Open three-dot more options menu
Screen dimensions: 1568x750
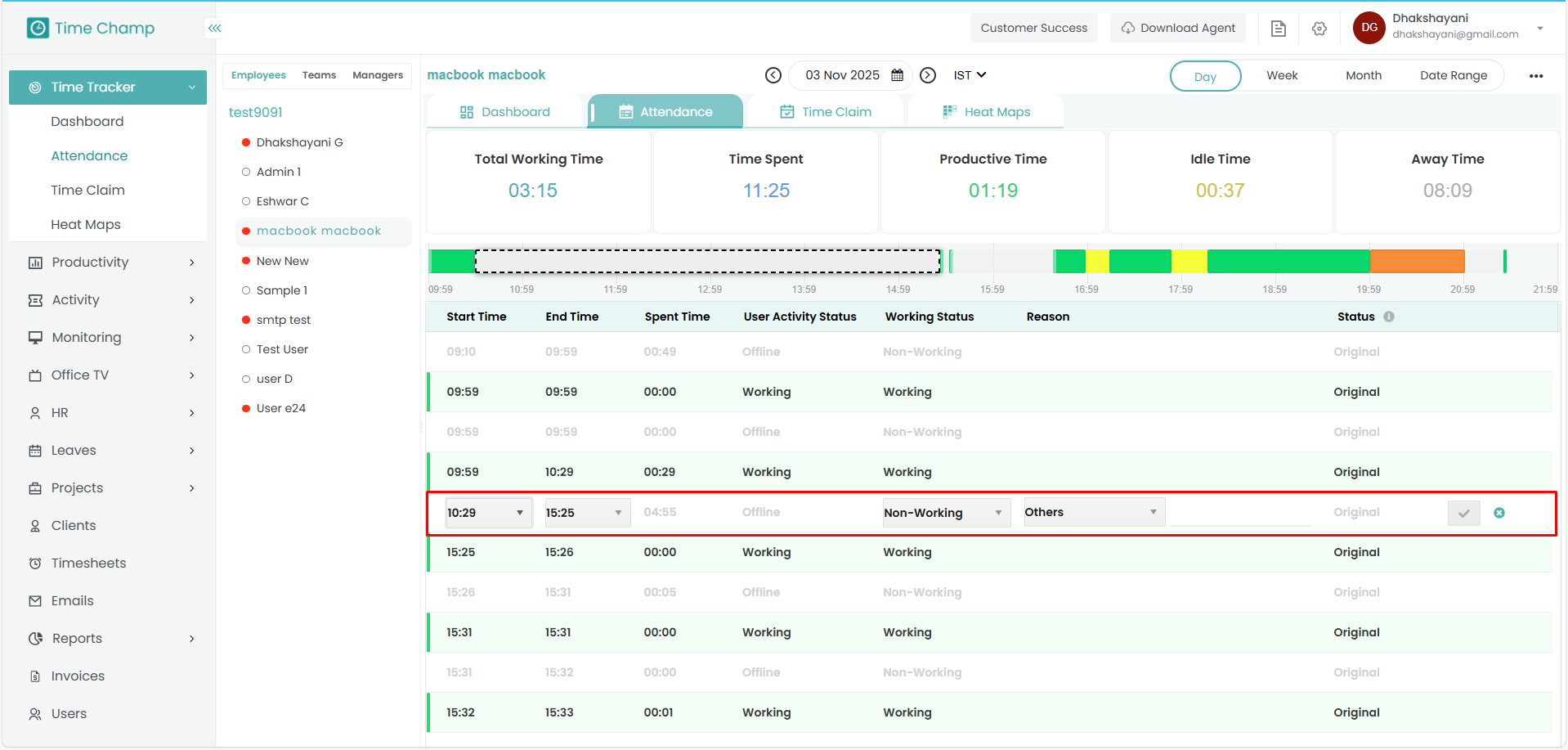(x=1536, y=76)
